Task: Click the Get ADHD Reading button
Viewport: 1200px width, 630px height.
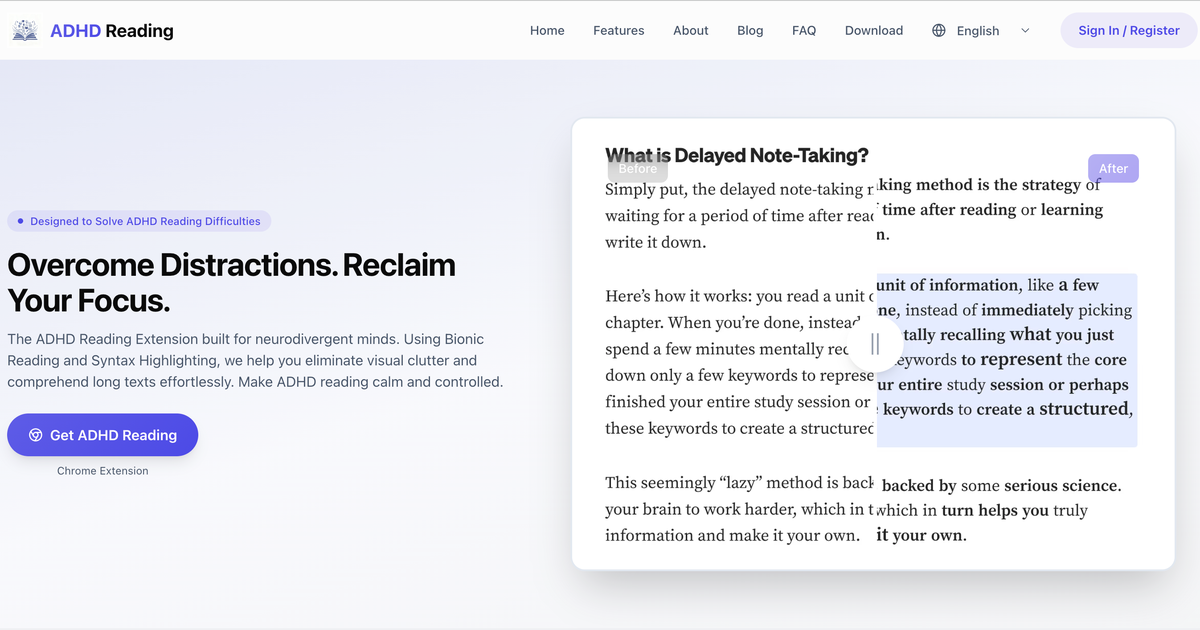Action: click(x=102, y=434)
